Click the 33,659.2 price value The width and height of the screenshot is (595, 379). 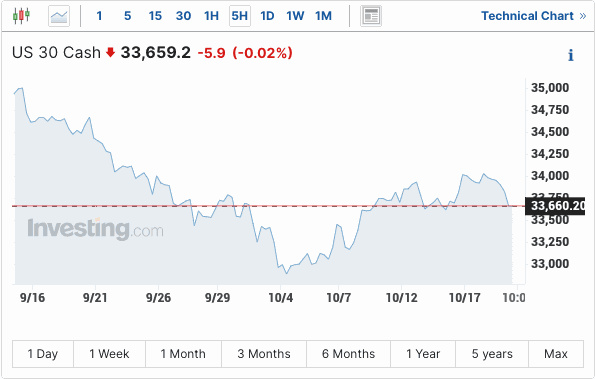pos(156,53)
